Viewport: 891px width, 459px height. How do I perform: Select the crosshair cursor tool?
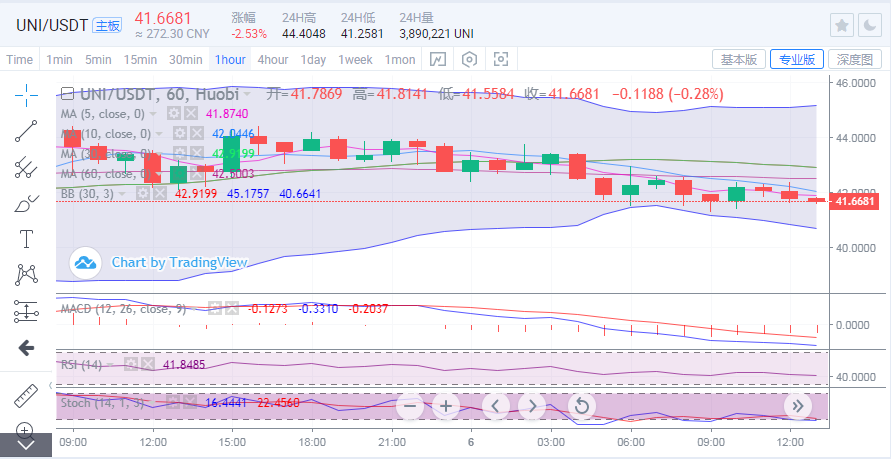point(26,95)
